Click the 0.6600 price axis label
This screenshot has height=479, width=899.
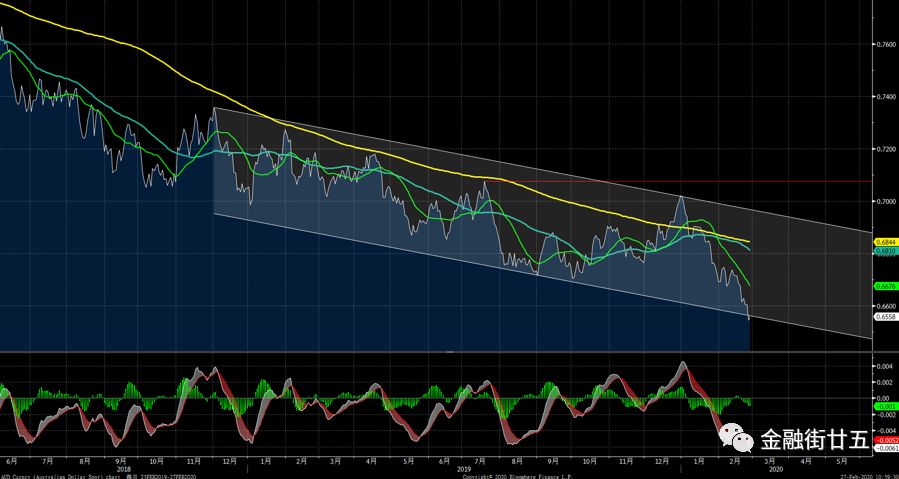(886, 306)
